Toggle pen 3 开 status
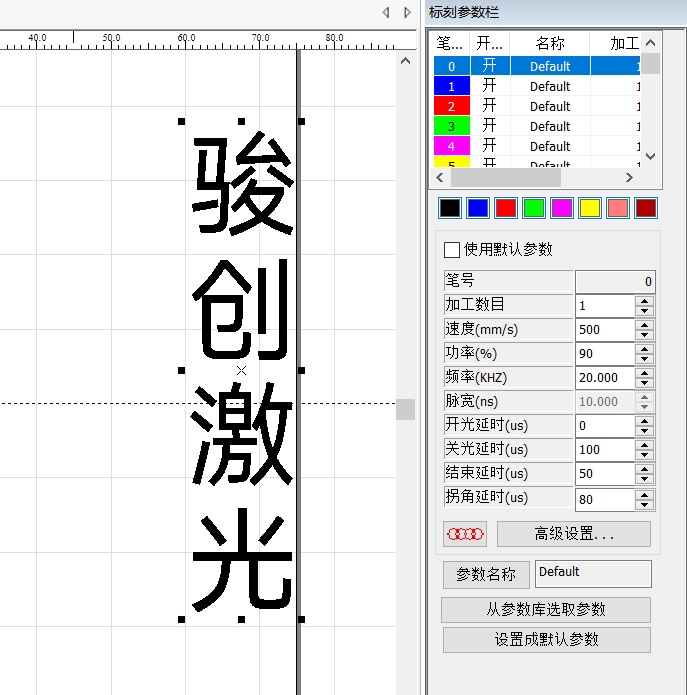The height and width of the screenshot is (695, 687). (x=489, y=126)
